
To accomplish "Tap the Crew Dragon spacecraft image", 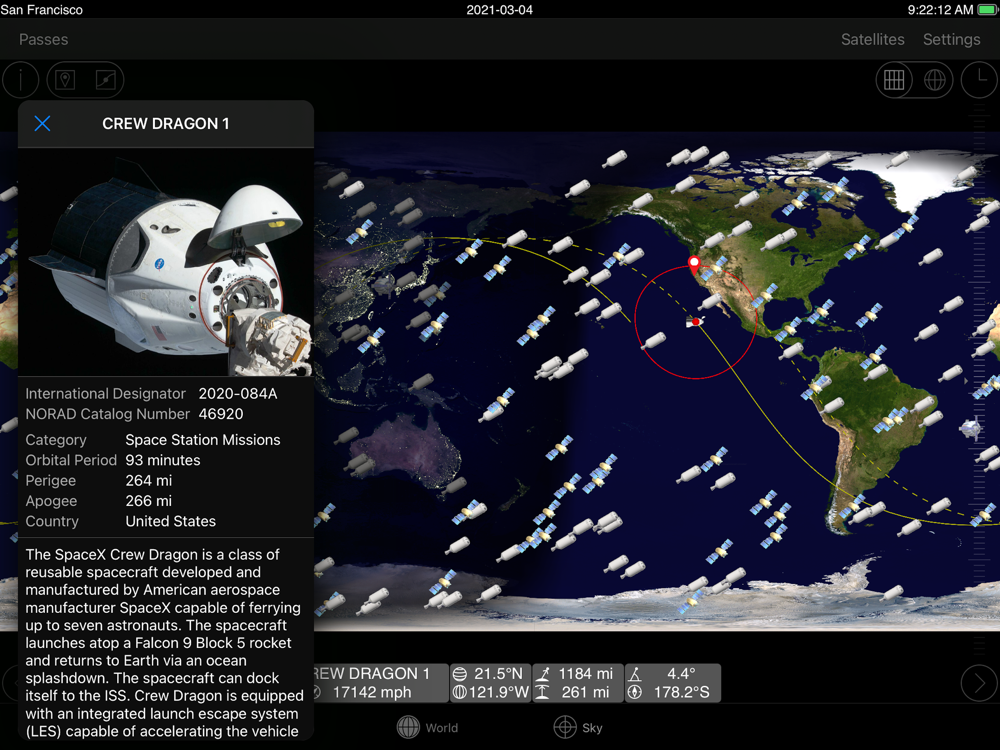I will (x=166, y=261).
